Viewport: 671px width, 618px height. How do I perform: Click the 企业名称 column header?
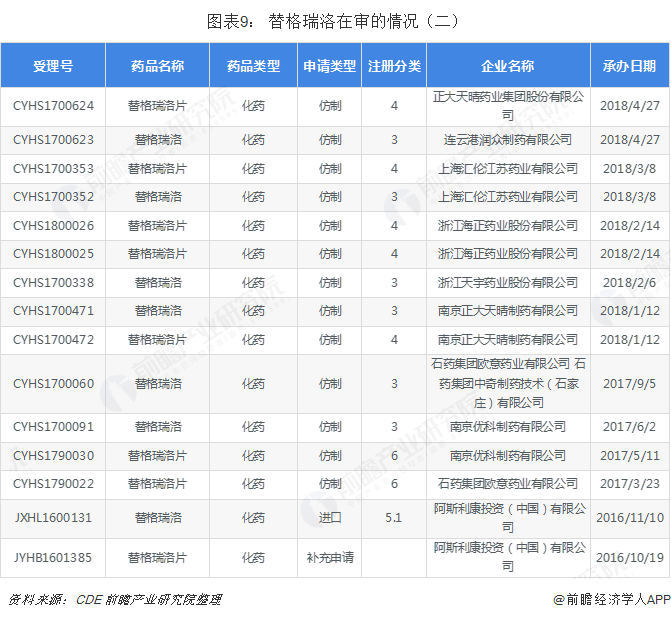click(x=508, y=65)
